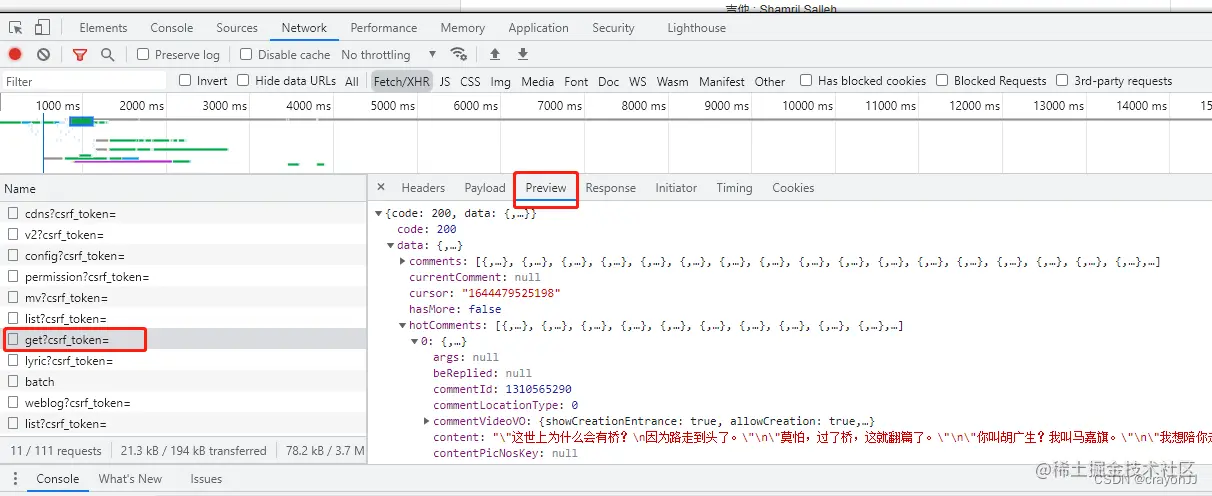Import HAR file upload arrow icon
This screenshot has height=496, width=1212.
click(494, 54)
